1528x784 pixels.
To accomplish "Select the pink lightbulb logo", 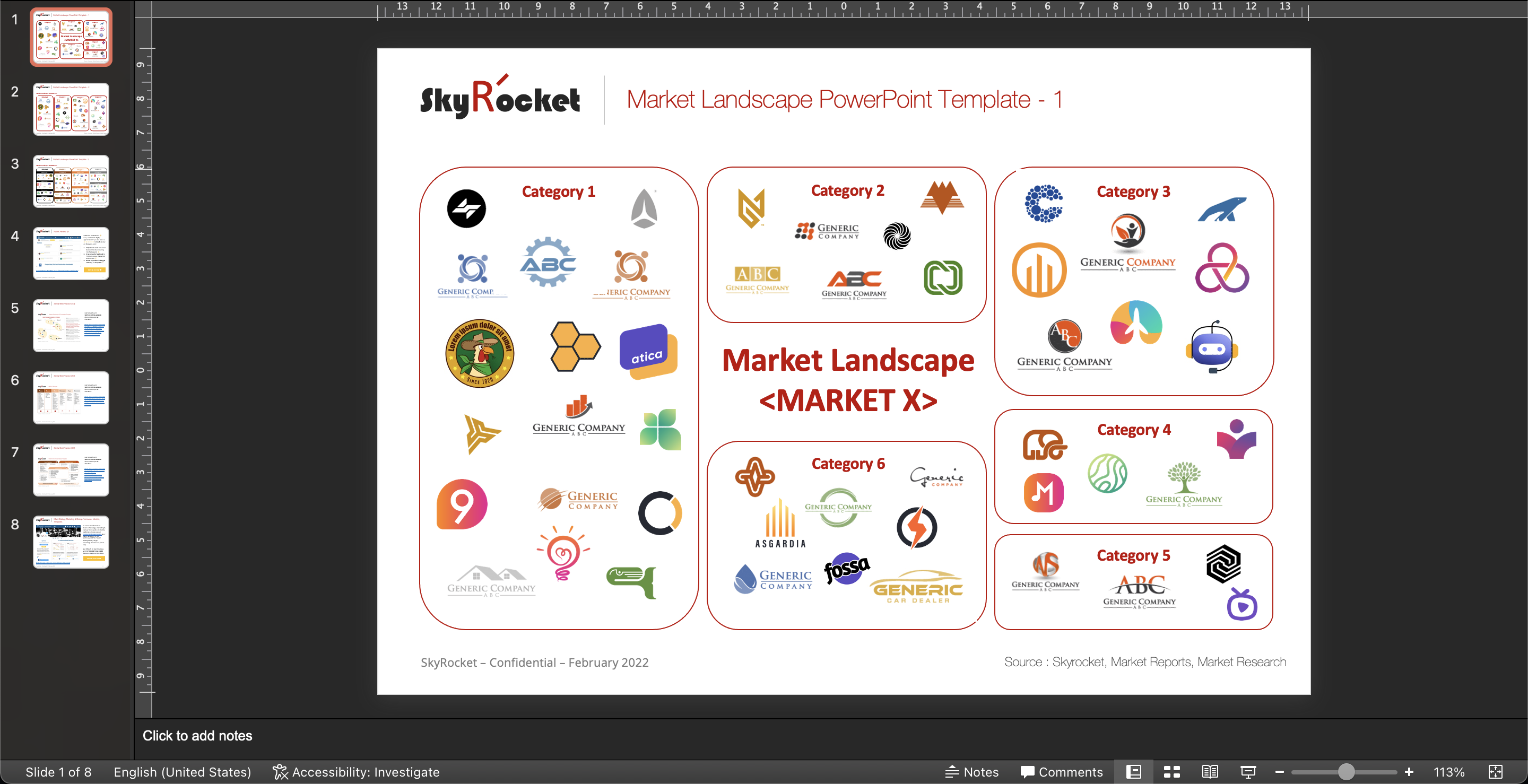I will click(563, 553).
